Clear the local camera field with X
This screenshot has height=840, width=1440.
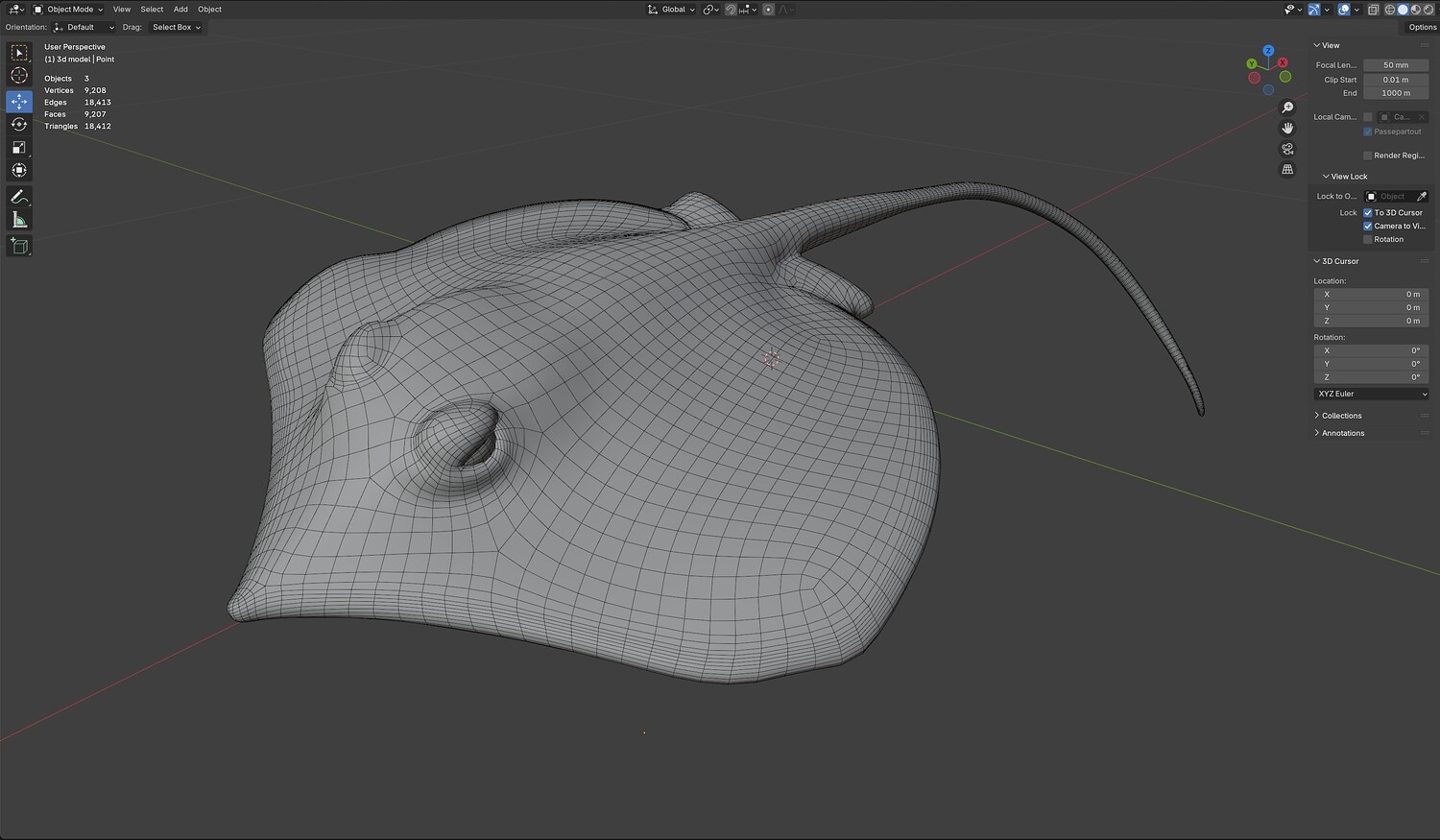(1422, 117)
